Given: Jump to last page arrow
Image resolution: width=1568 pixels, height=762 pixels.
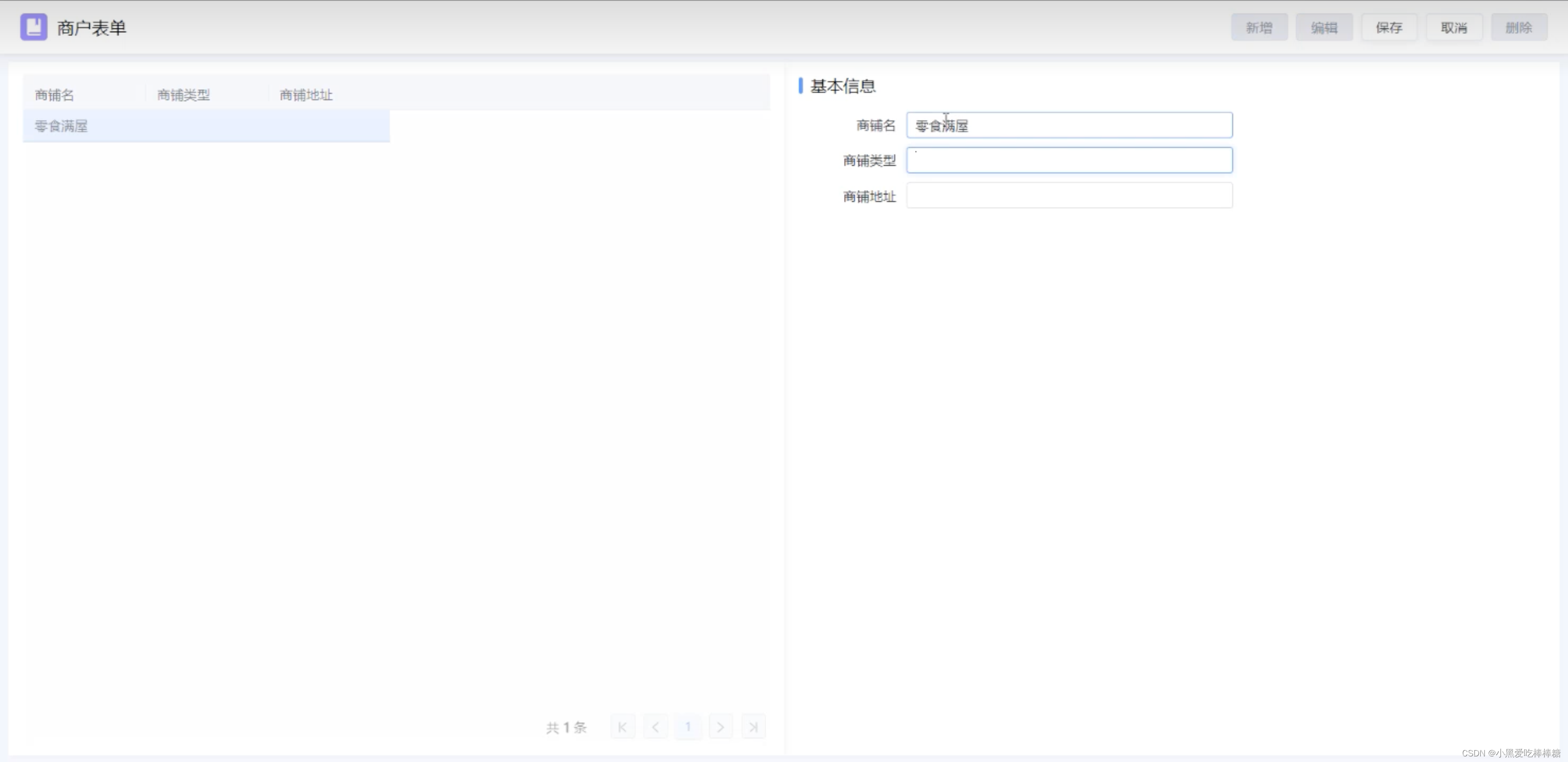Looking at the screenshot, I should point(754,727).
